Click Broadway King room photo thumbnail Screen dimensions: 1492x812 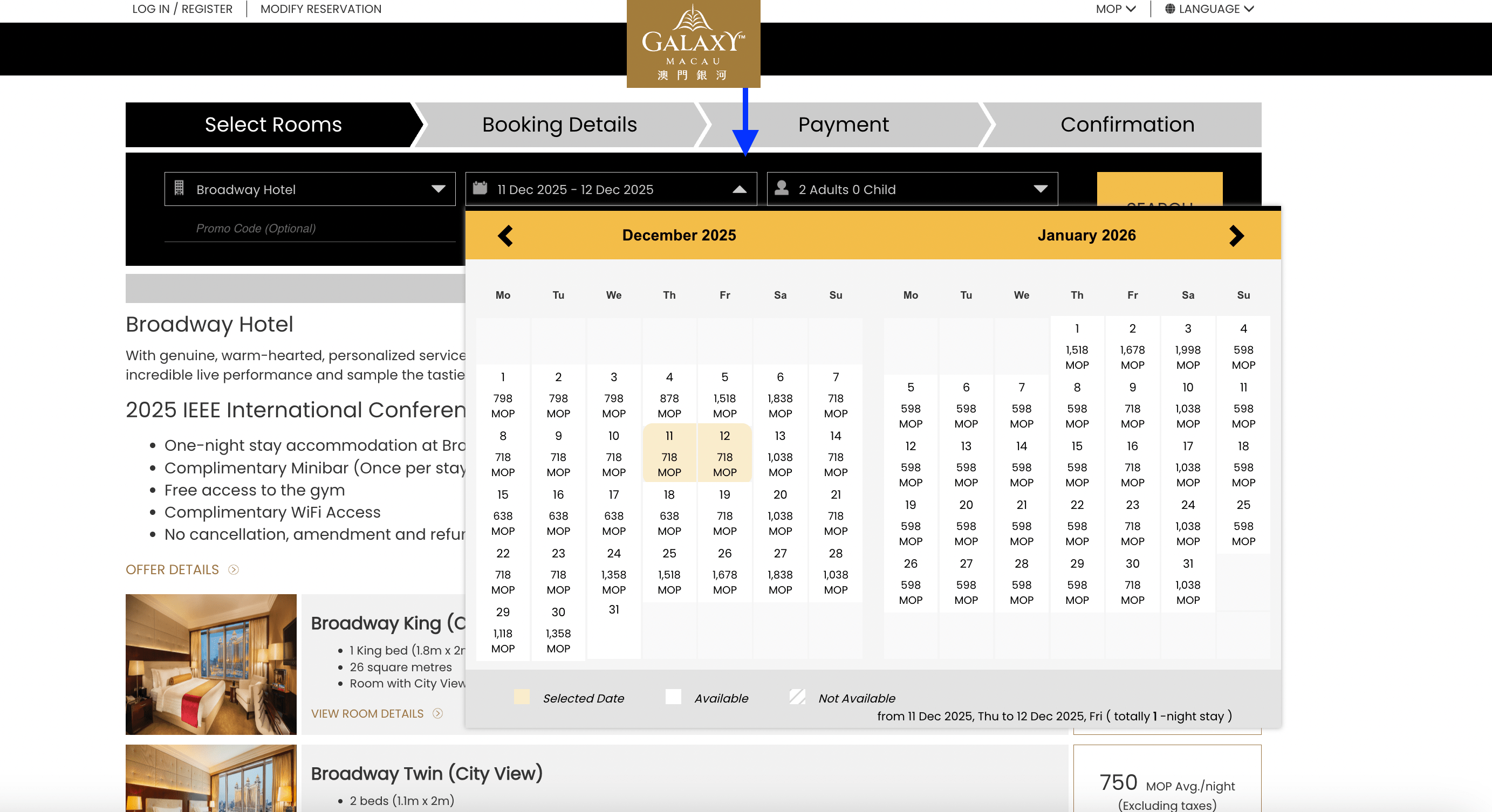click(x=211, y=664)
